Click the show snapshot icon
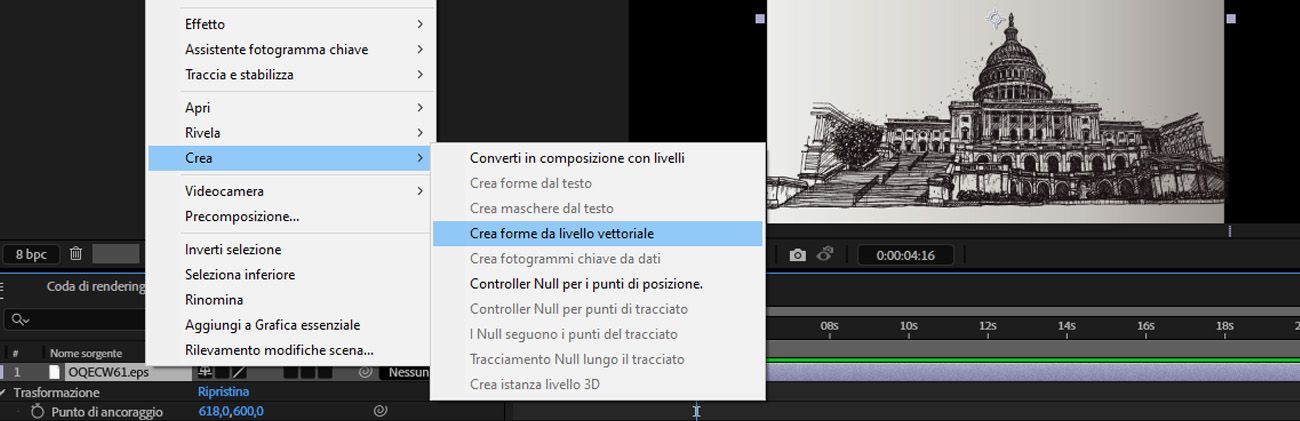This screenshot has height=421, width=1300. pos(827,255)
